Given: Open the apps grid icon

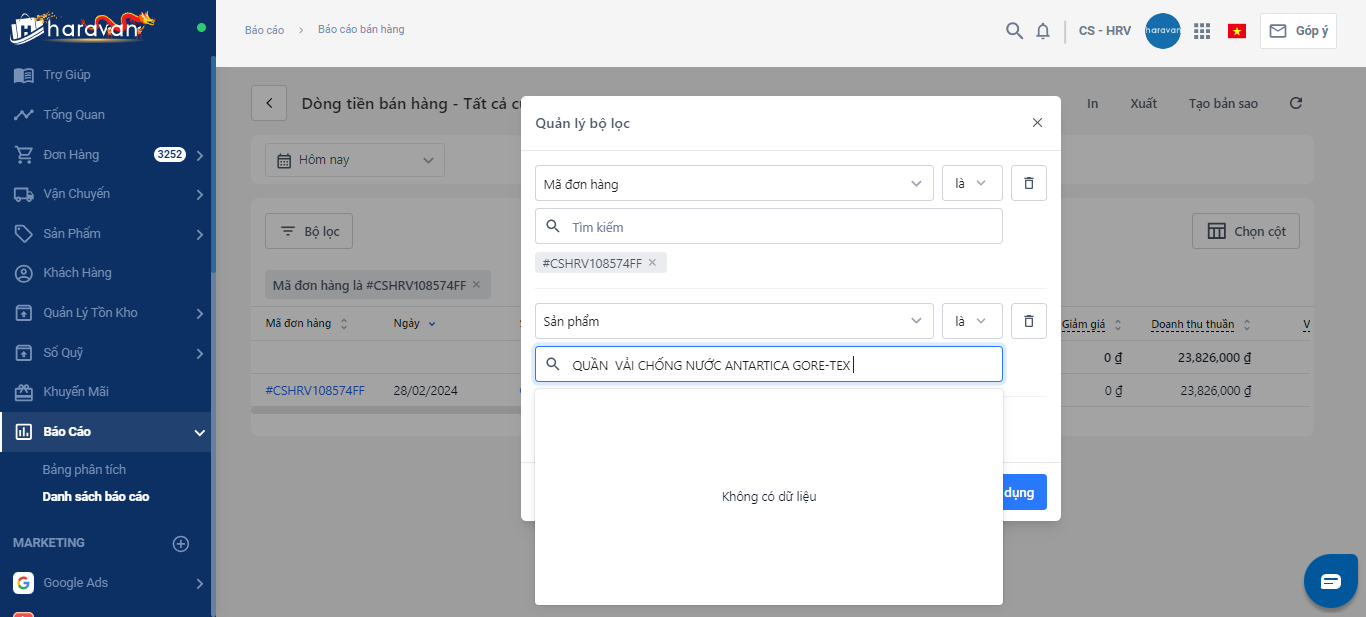Looking at the screenshot, I should coord(1202,31).
